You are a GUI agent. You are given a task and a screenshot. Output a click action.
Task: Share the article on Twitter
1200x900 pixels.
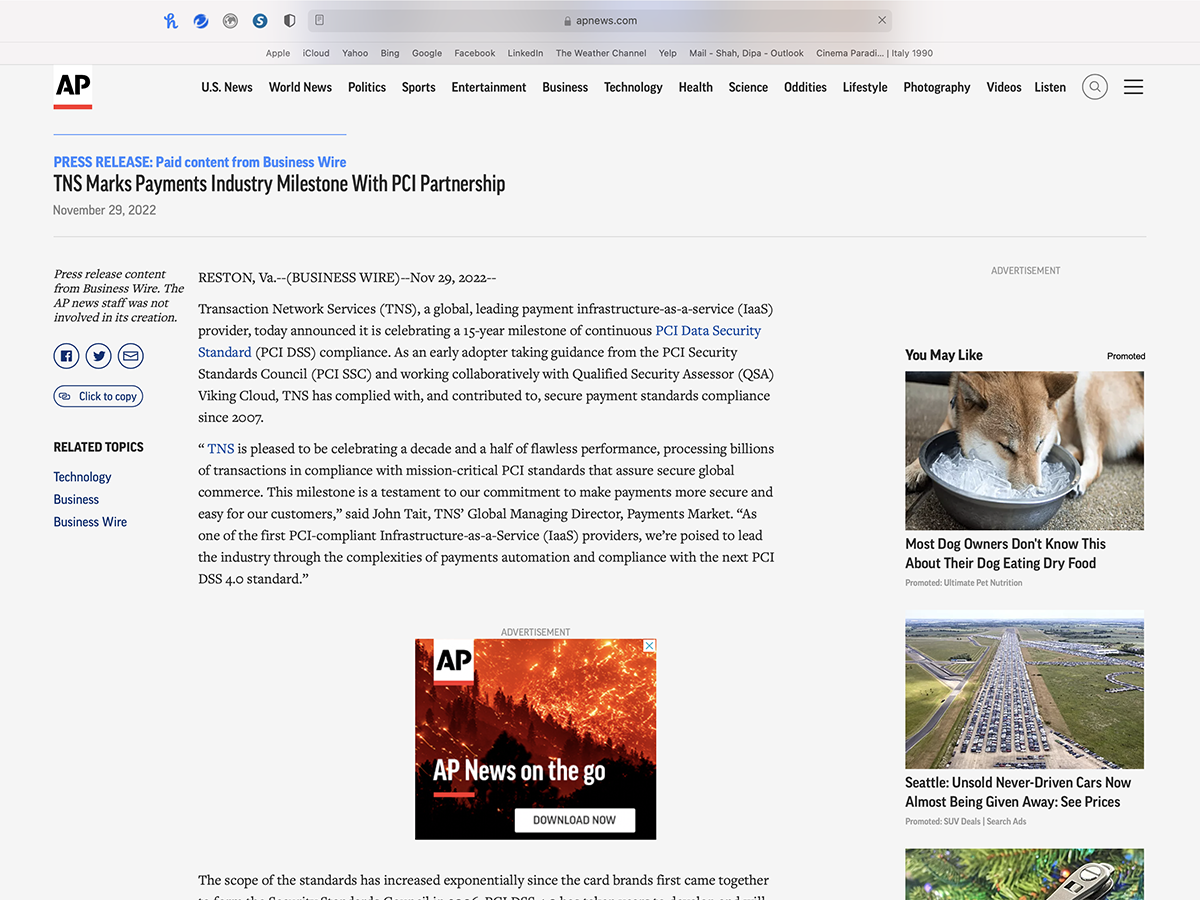[98, 355]
